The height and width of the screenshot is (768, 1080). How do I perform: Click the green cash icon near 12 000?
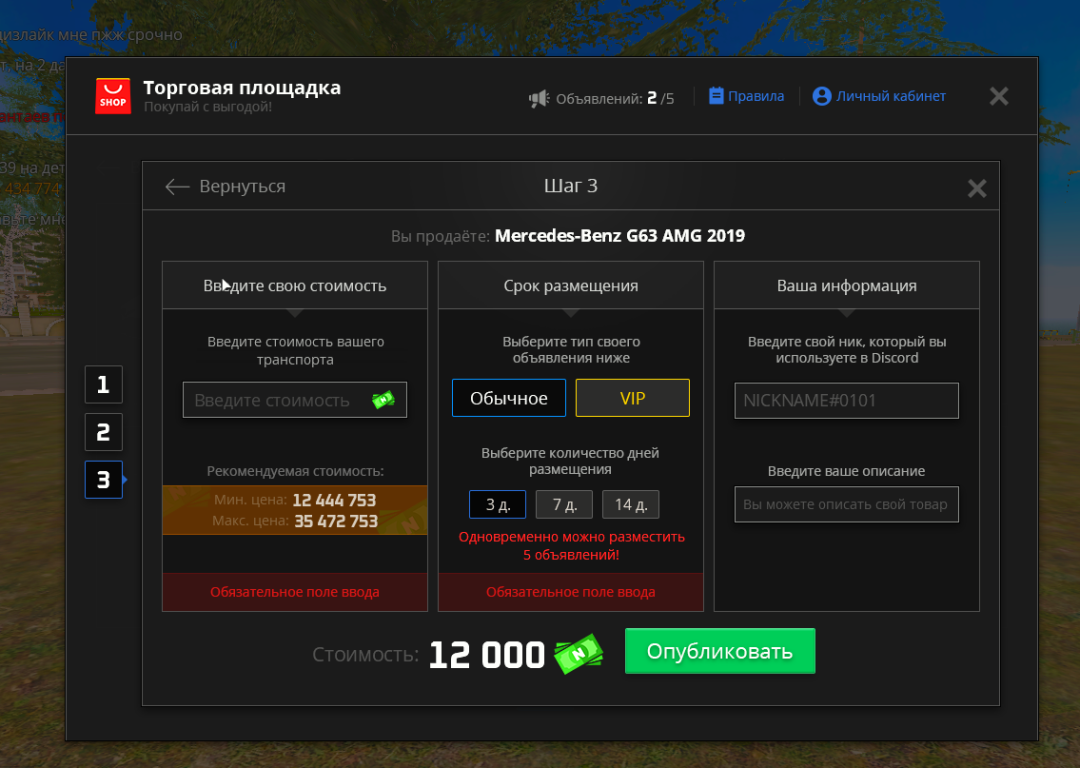click(579, 654)
